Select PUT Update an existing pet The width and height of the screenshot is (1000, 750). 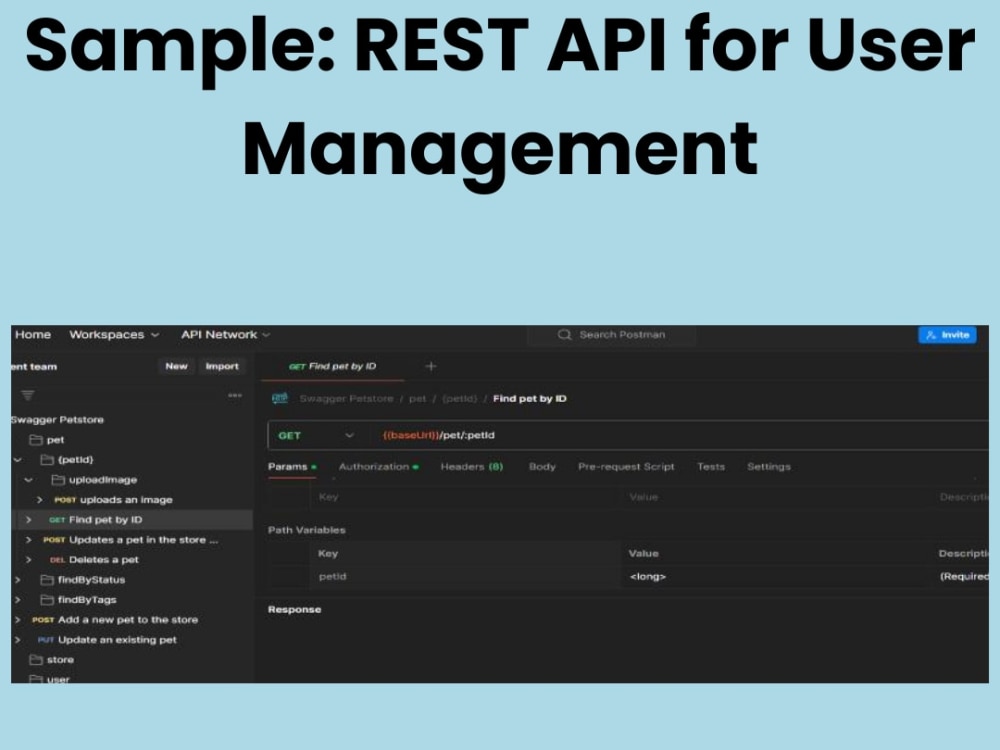point(107,640)
